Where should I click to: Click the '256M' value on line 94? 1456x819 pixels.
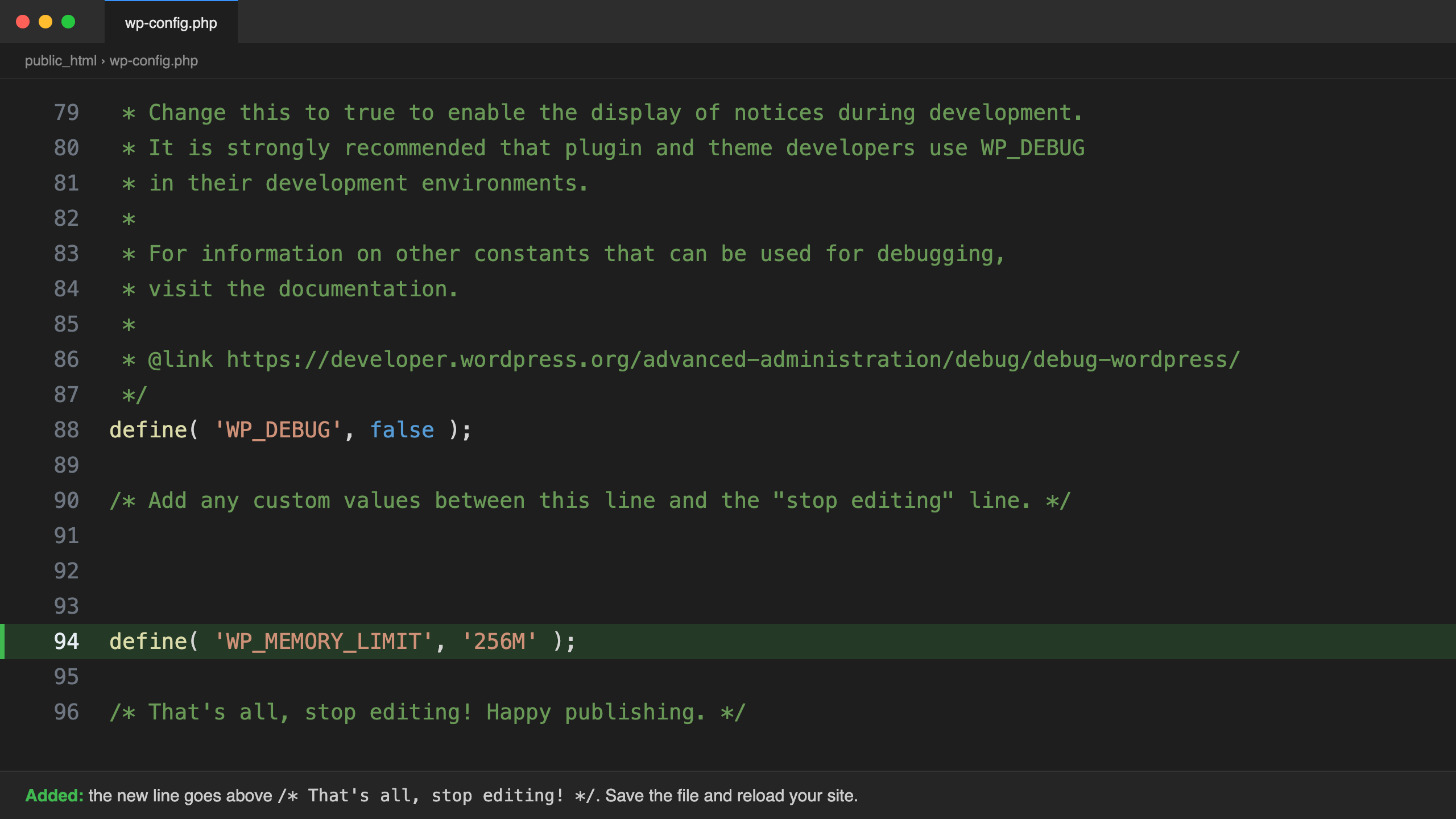pos(500,642)
